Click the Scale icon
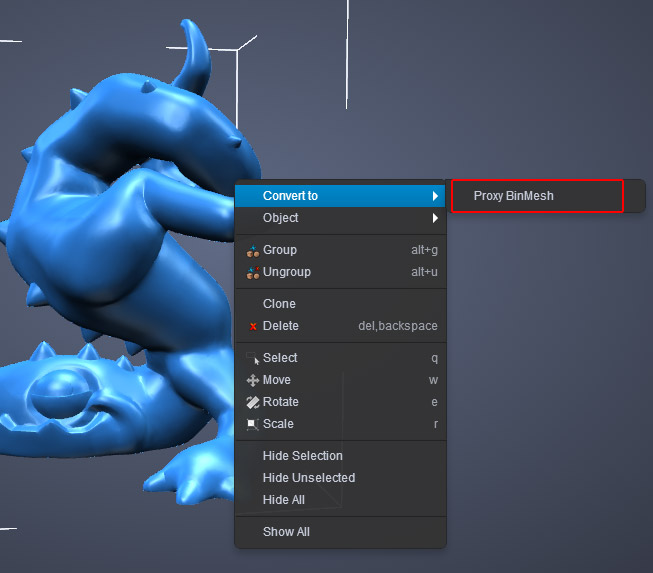The image size is (653, 573). (253, 424)
